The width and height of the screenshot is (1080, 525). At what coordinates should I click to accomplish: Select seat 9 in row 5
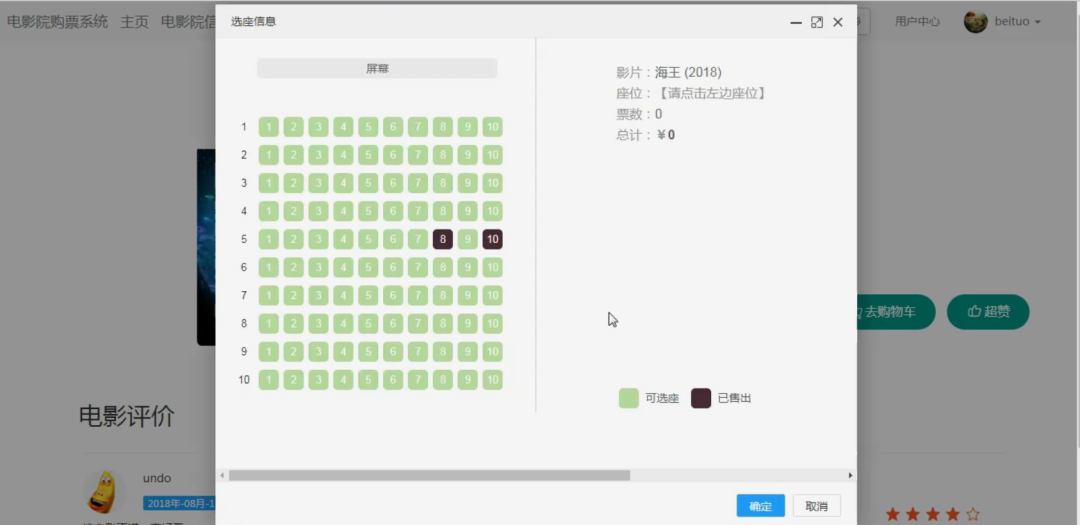point(468,239)
